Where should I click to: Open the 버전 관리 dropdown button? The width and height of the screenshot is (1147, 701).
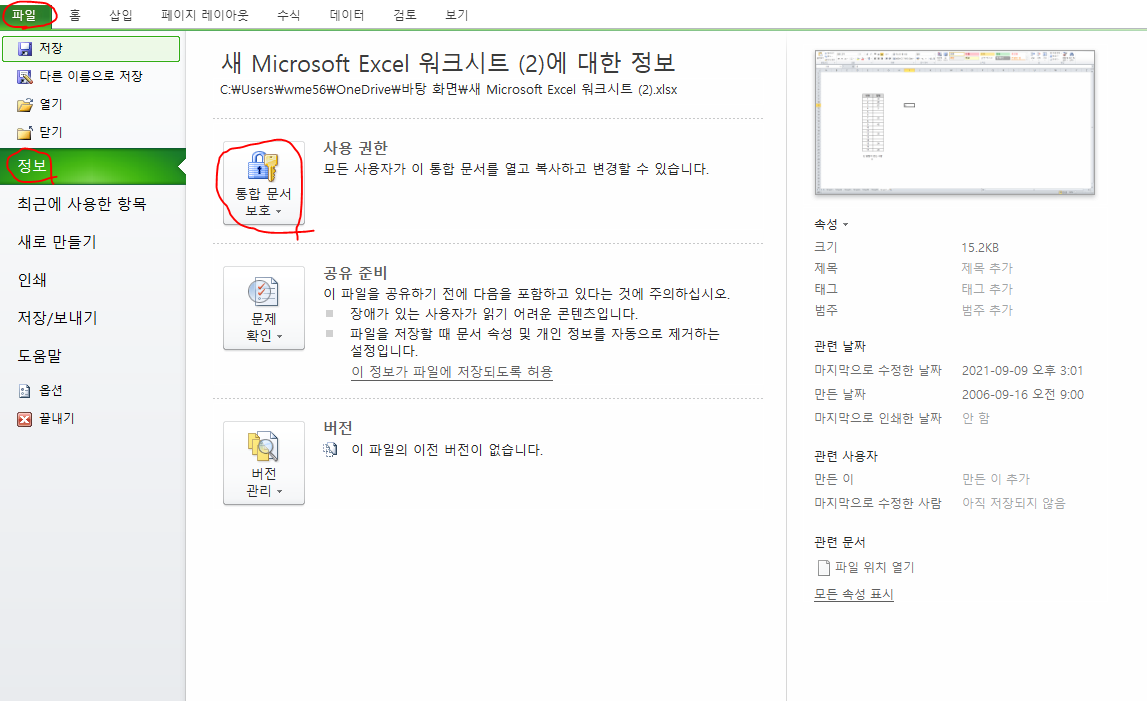click(x=263, y=463)
